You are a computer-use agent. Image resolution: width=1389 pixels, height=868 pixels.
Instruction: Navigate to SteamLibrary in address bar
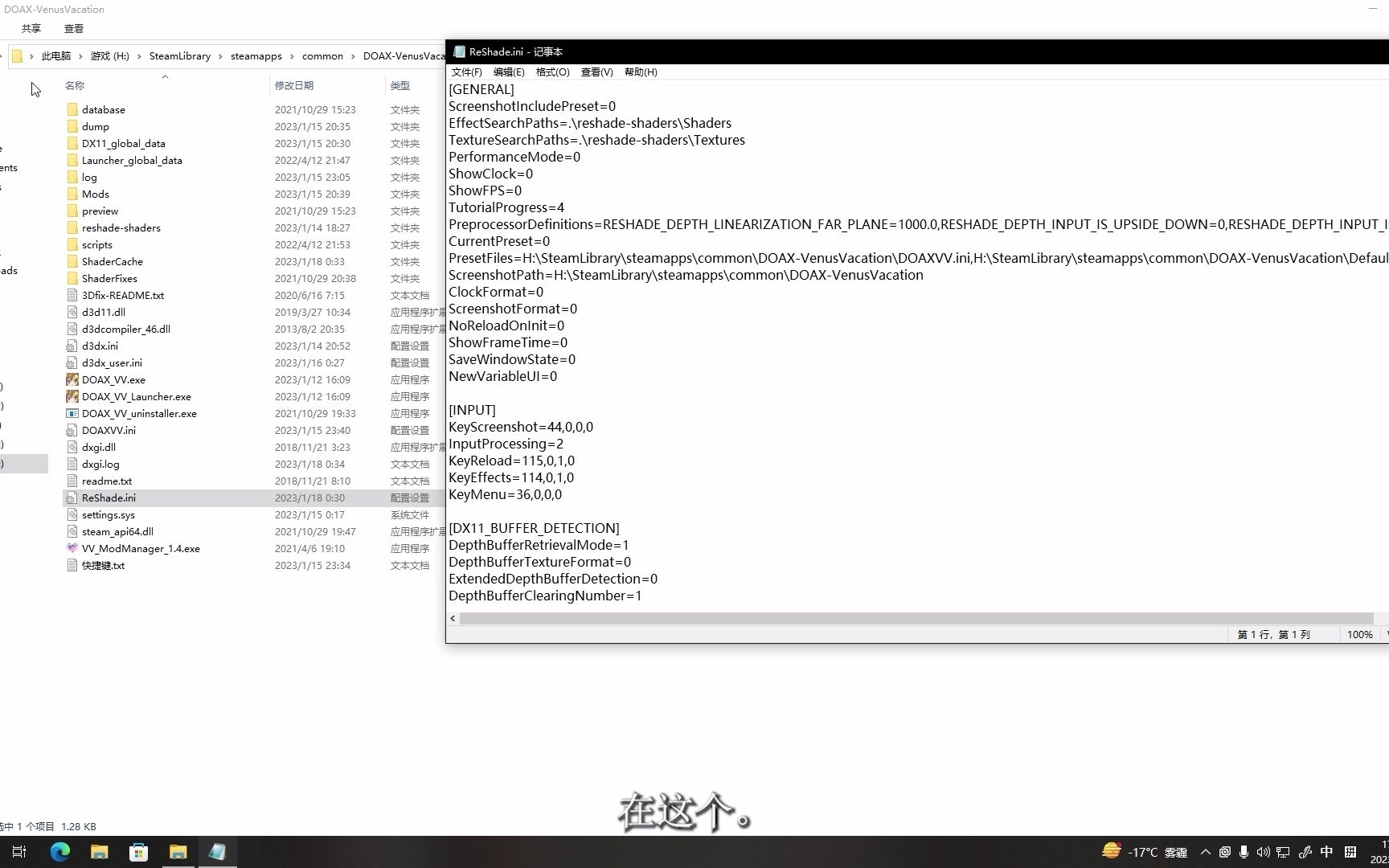pos(180,56)
